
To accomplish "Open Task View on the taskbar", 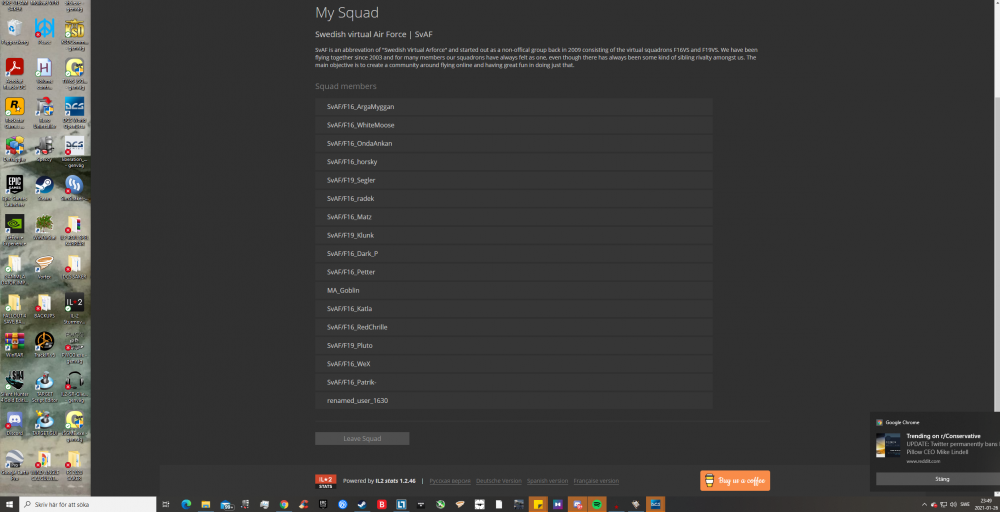I will click(x=166, y=504).
